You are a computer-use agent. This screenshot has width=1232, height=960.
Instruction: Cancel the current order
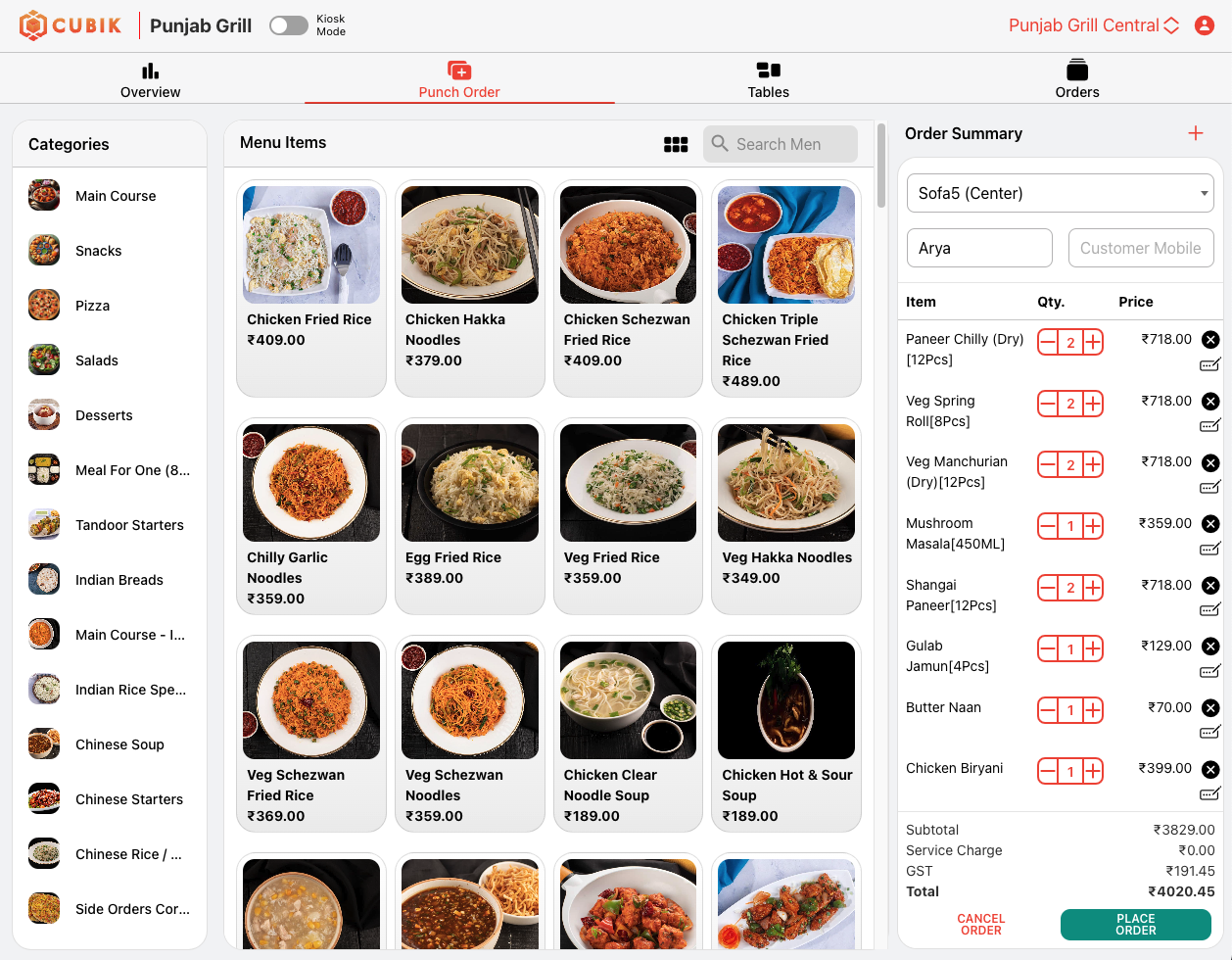click(x=980, y=925)
